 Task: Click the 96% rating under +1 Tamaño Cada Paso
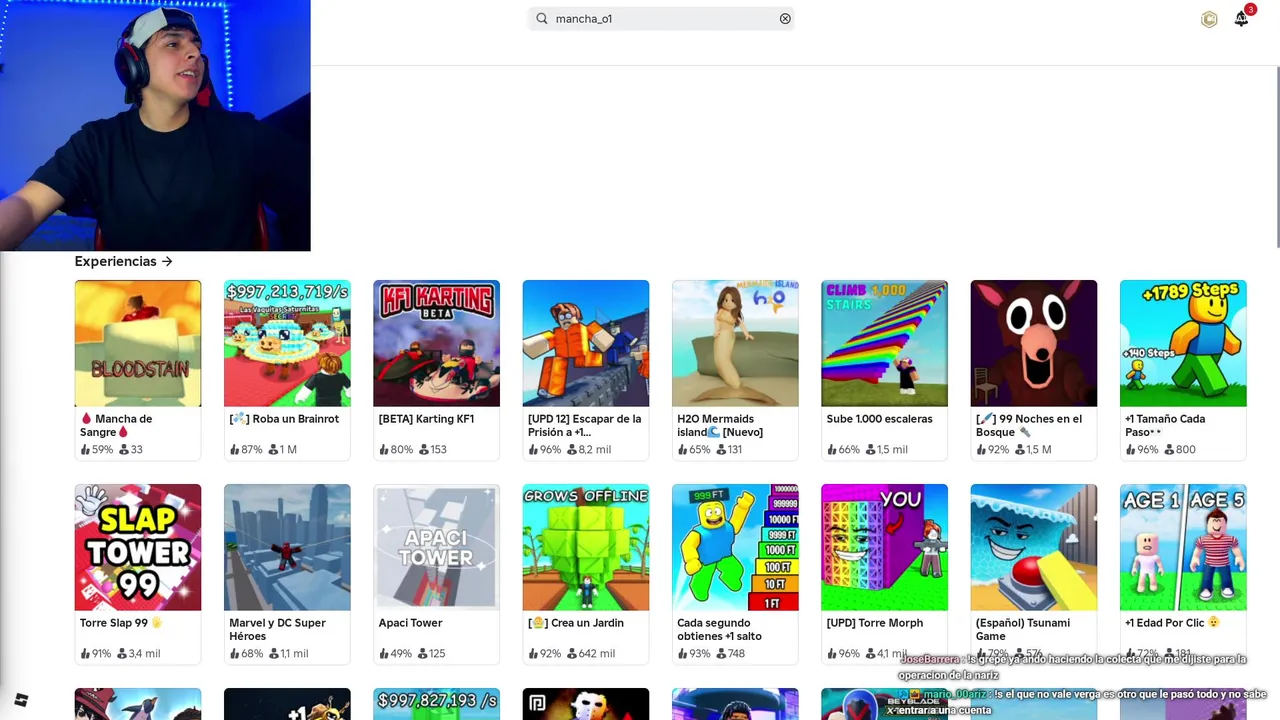[x=1142, y=450]
